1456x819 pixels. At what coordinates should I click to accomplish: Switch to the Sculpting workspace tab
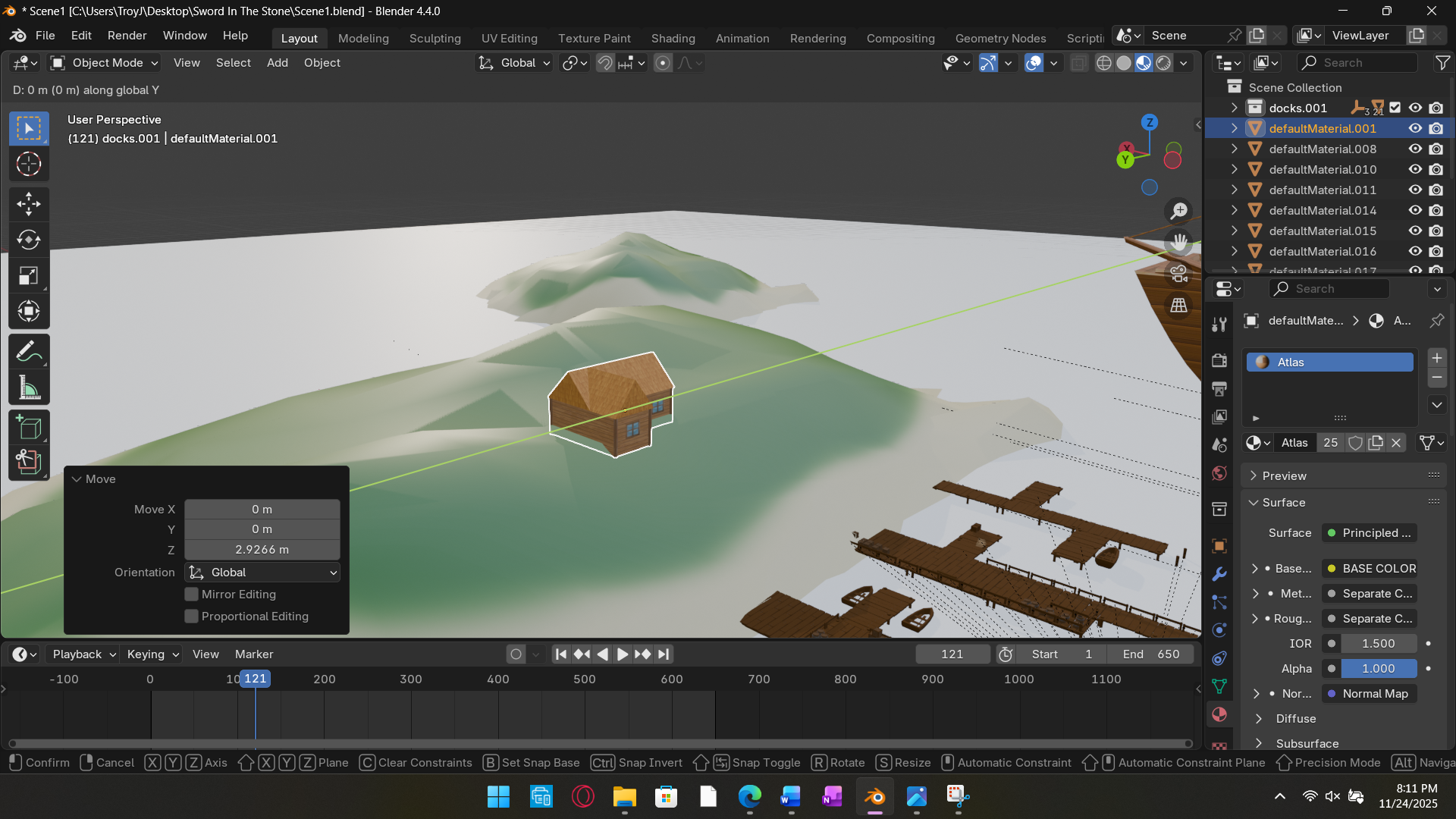[x=435, y=38]
